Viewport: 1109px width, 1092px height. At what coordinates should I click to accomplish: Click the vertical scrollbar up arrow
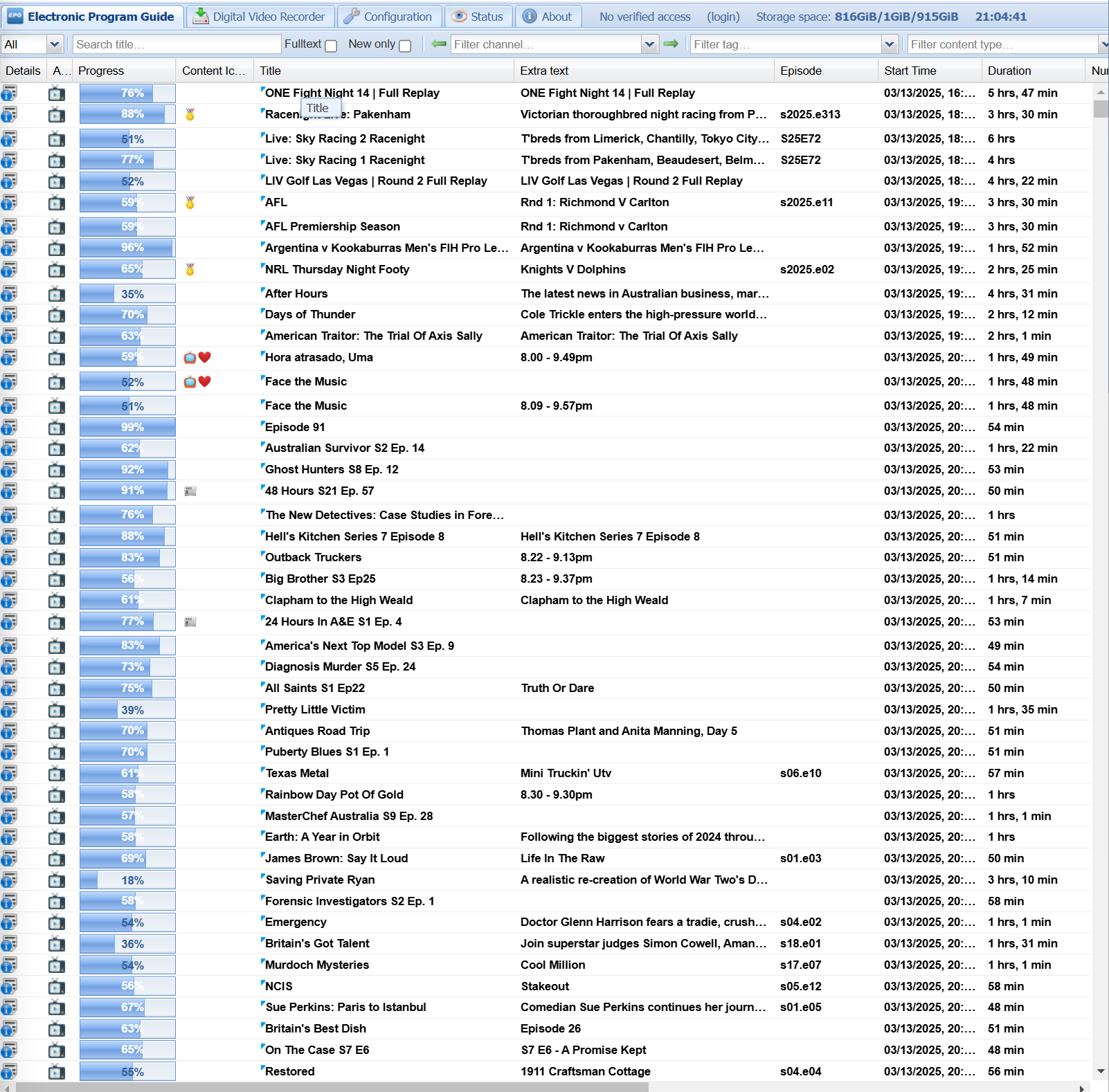click(x=1101, y=92)
